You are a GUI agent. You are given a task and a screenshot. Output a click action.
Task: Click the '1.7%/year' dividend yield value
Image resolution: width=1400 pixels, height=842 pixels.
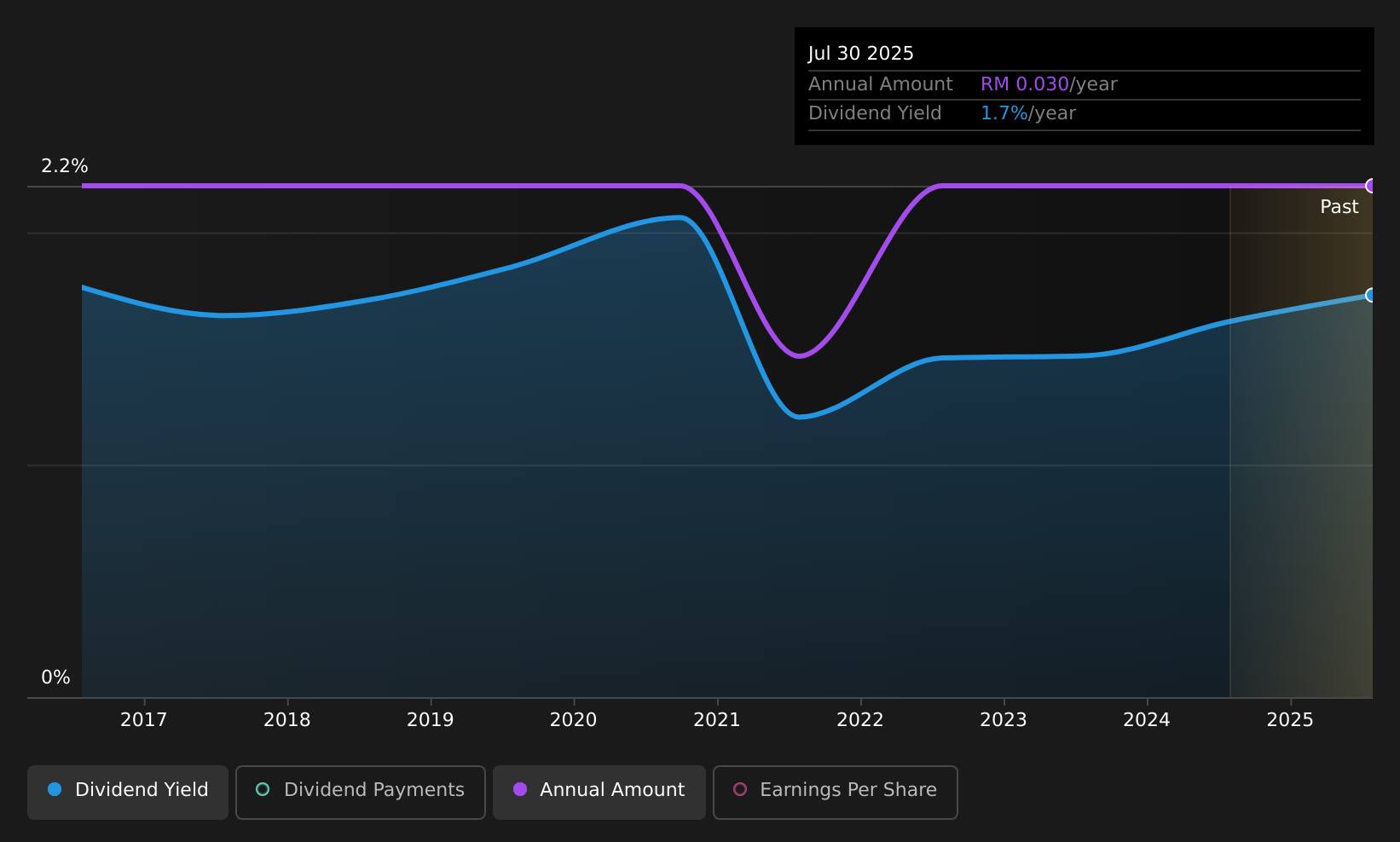click(x=1028, y=113)
